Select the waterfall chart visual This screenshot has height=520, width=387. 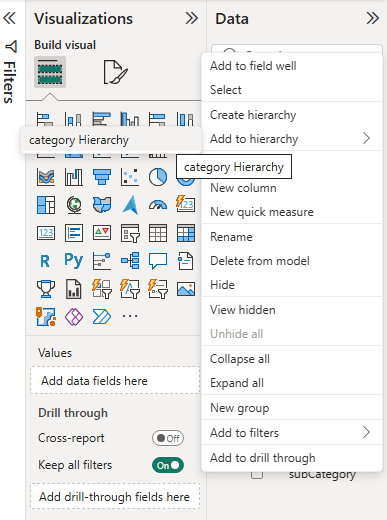coord(74,177)
